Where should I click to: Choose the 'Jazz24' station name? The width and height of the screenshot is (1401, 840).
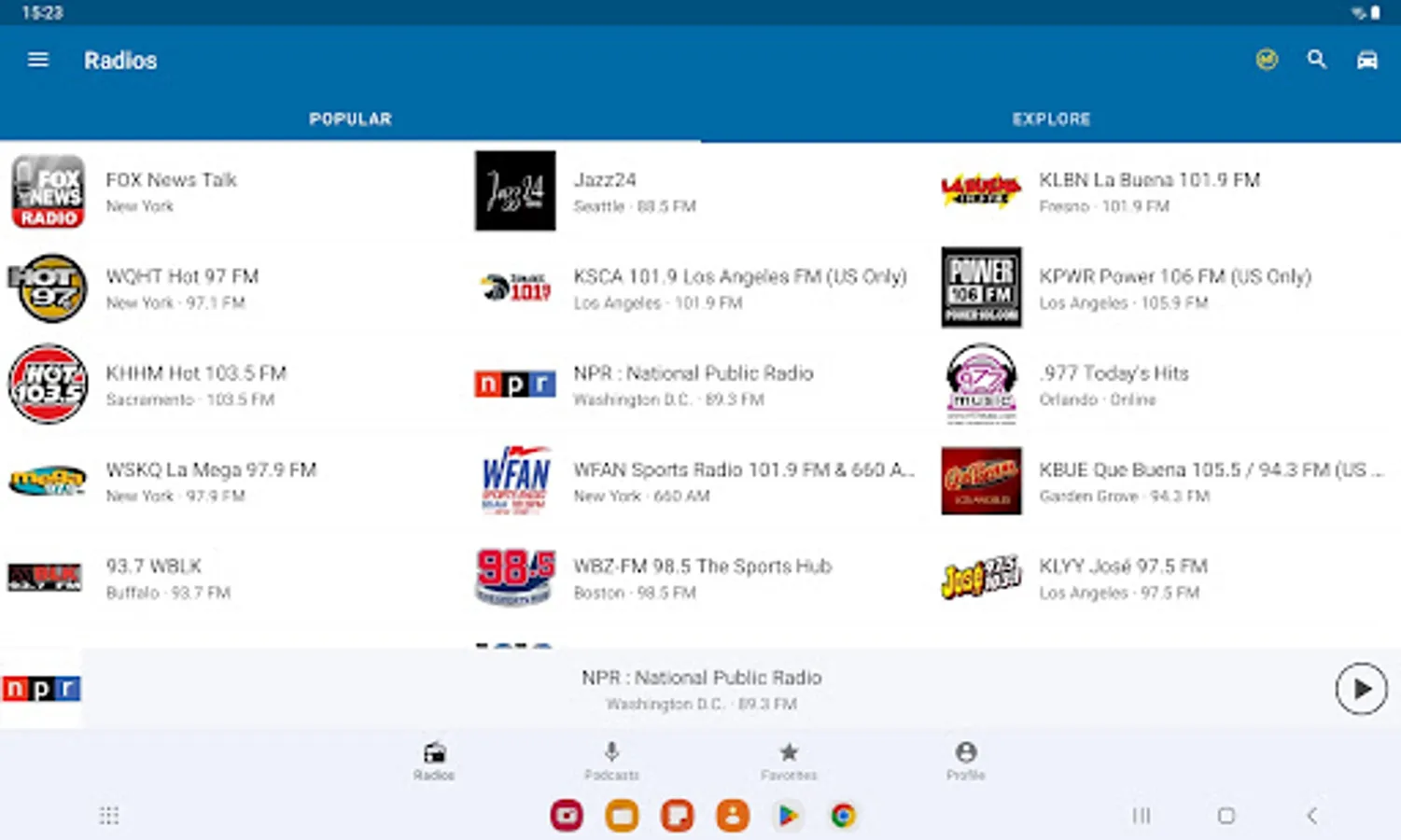coord(605,180)
